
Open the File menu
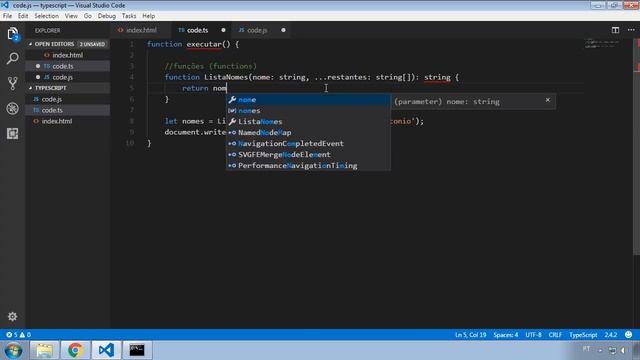(x=7, y=16)
